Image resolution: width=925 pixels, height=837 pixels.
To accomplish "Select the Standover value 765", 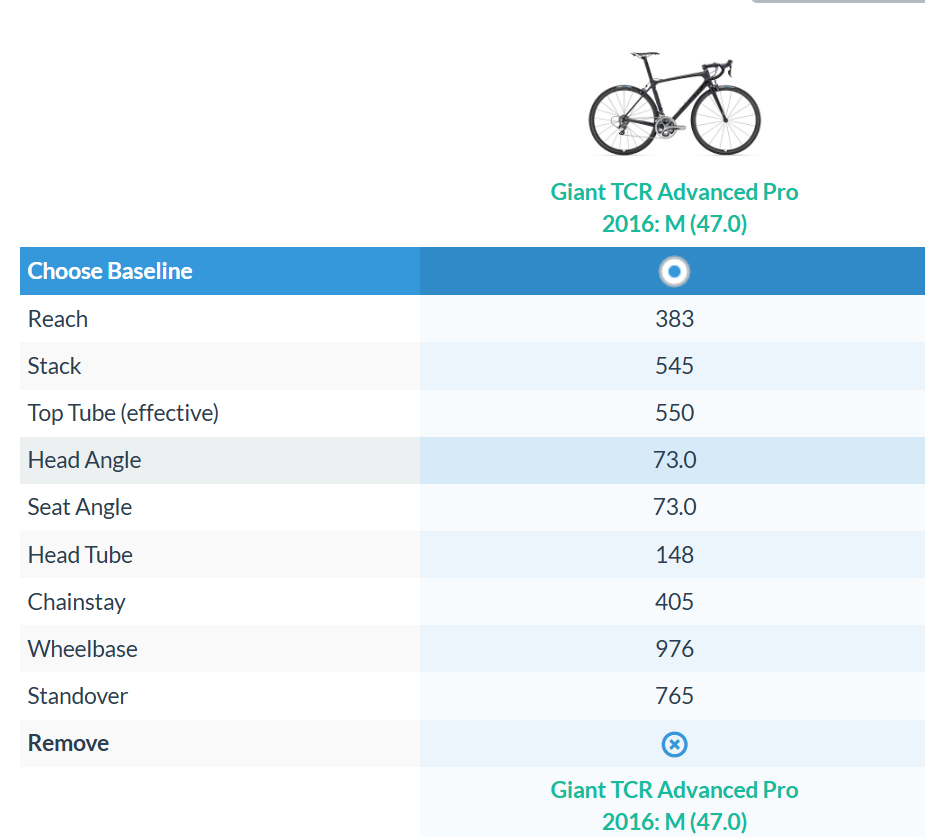I will [675, 696].
